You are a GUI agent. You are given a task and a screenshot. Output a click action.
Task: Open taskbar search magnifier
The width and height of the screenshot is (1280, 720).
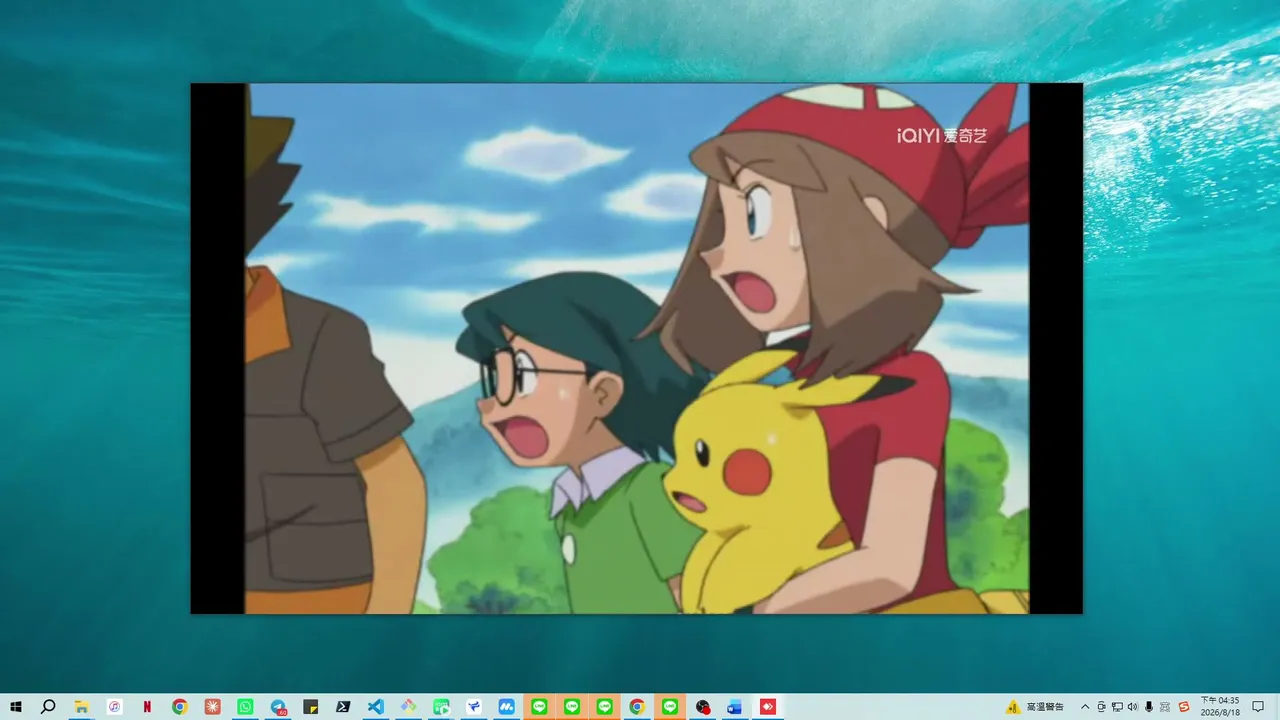48,706
